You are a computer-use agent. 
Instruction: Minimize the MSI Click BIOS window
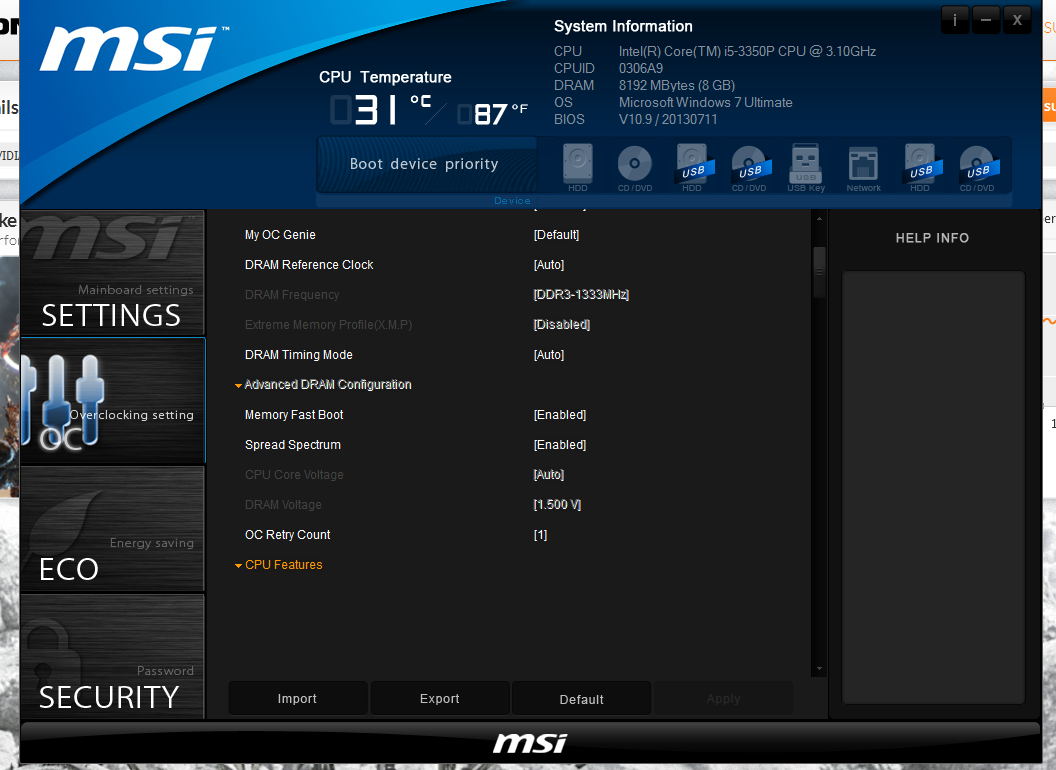click(986, 20)
